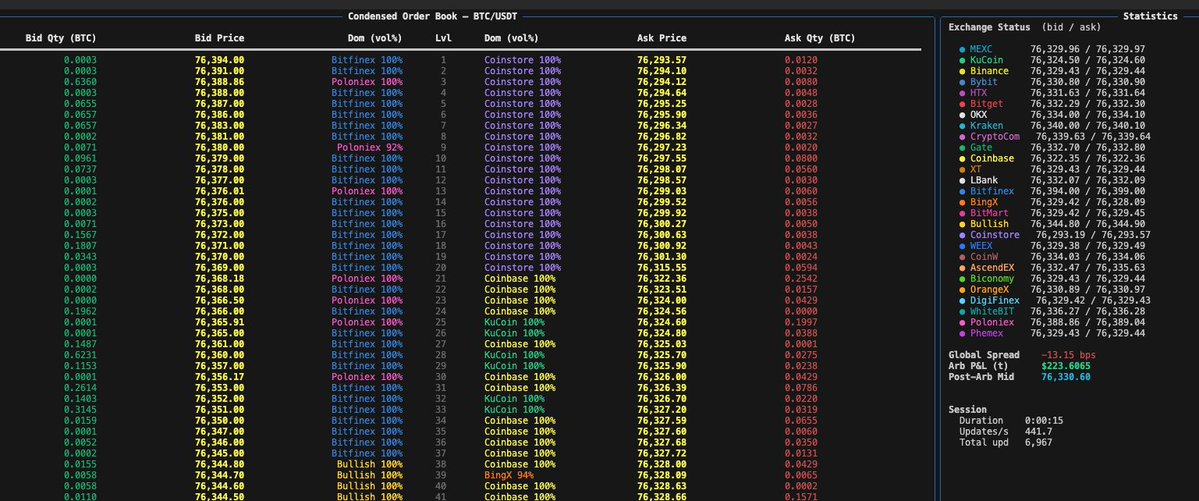Select ask price 76,293.57 in the order book
Image resolution: width=1199 pixels, height=501 pixels.
click(661, 60)
